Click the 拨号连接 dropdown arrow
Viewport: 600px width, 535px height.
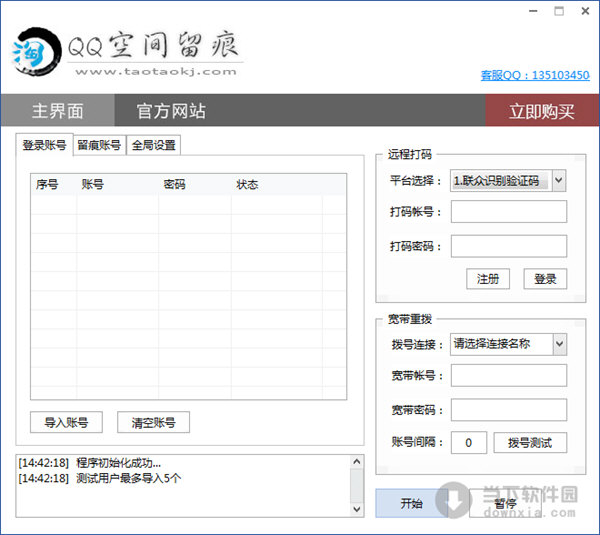click(x=559, y=344)
